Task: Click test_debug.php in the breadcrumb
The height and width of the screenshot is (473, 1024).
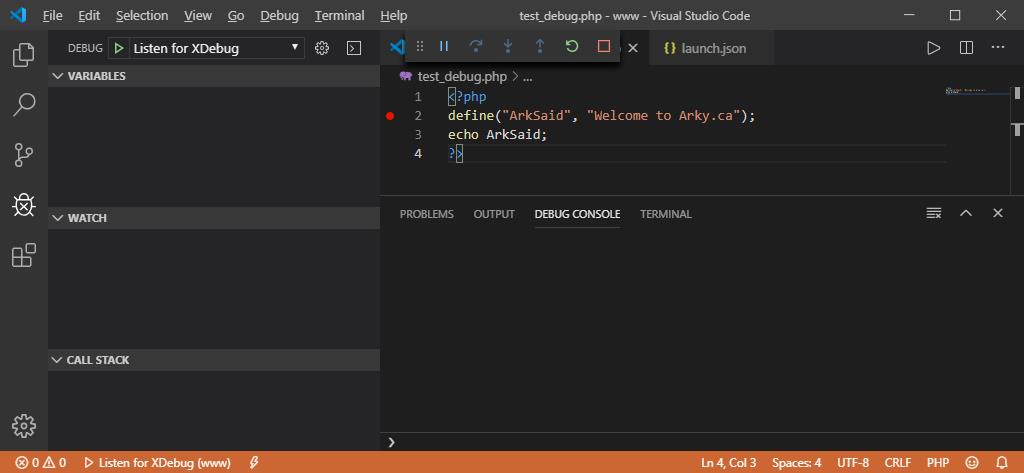Action: 462,76
